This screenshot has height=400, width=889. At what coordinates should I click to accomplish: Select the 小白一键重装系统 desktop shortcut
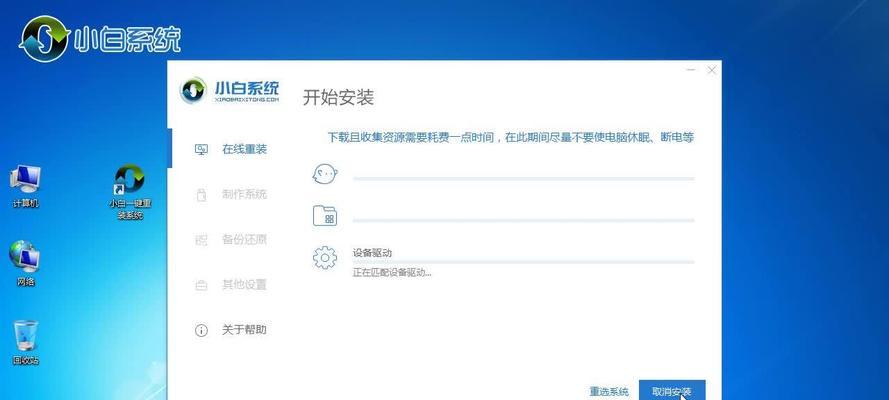point(130,193)
